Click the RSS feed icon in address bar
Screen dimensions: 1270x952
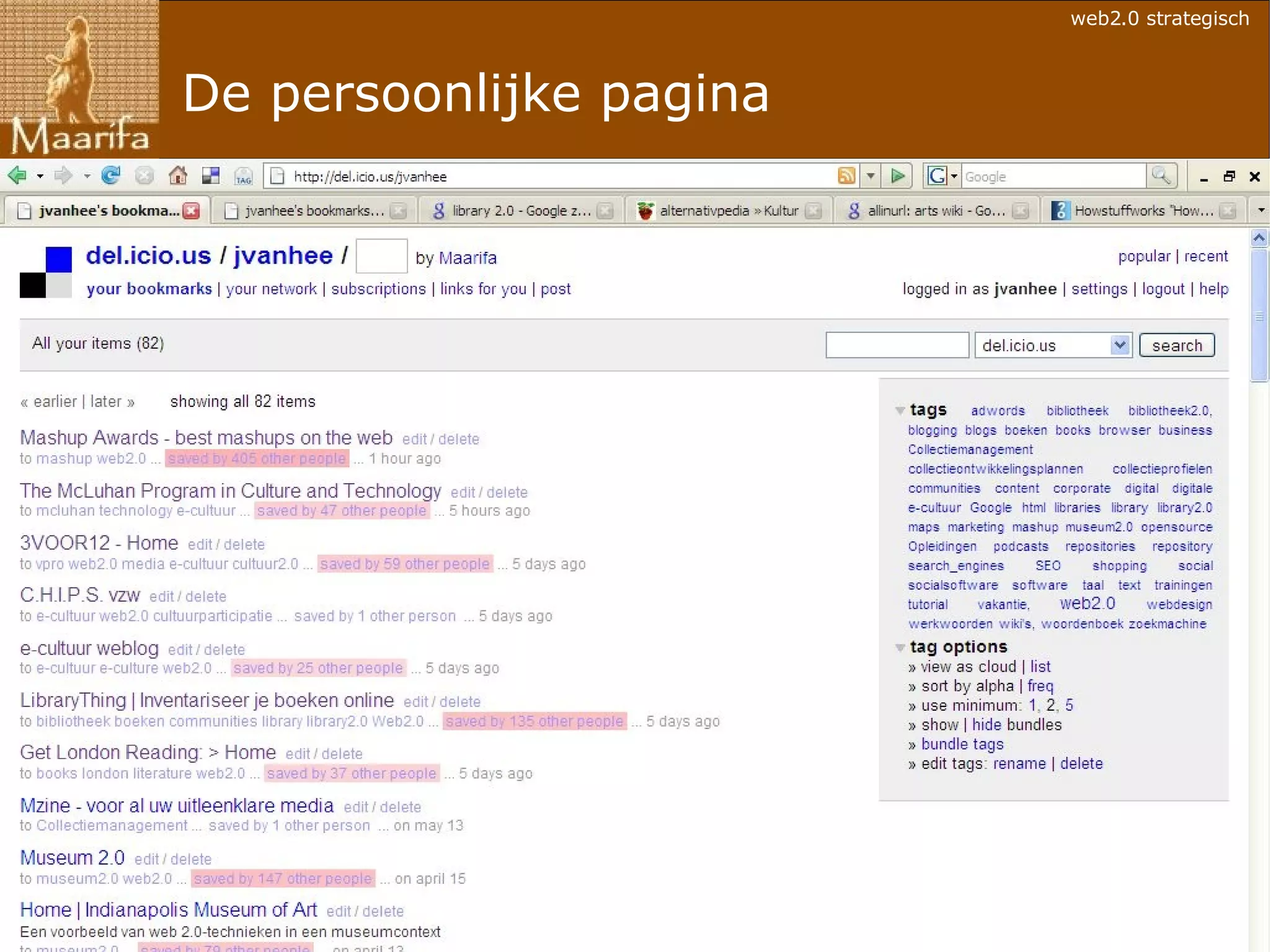click(846, 176)
